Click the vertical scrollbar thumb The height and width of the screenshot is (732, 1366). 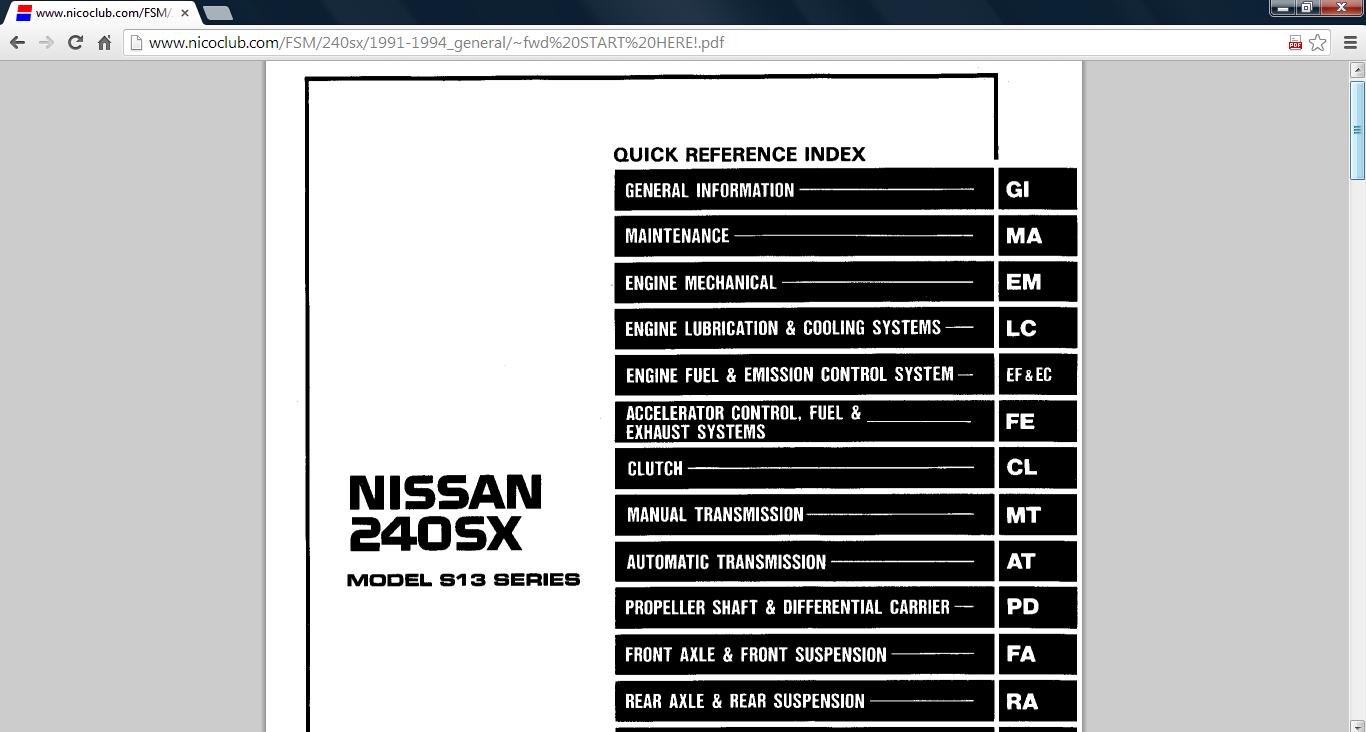pyautogui.click(x=1357, y=130)
